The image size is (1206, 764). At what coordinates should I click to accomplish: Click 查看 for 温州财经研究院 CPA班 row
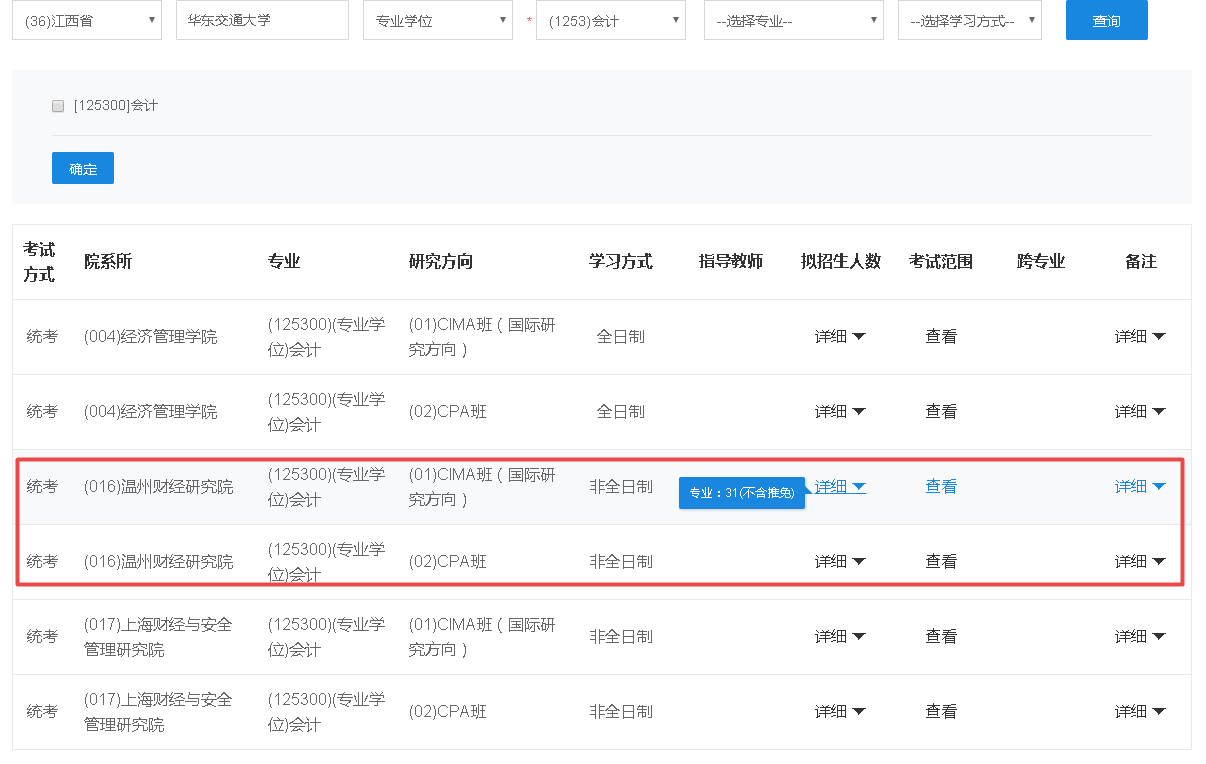pyautogui.click(x=941, y=562)
